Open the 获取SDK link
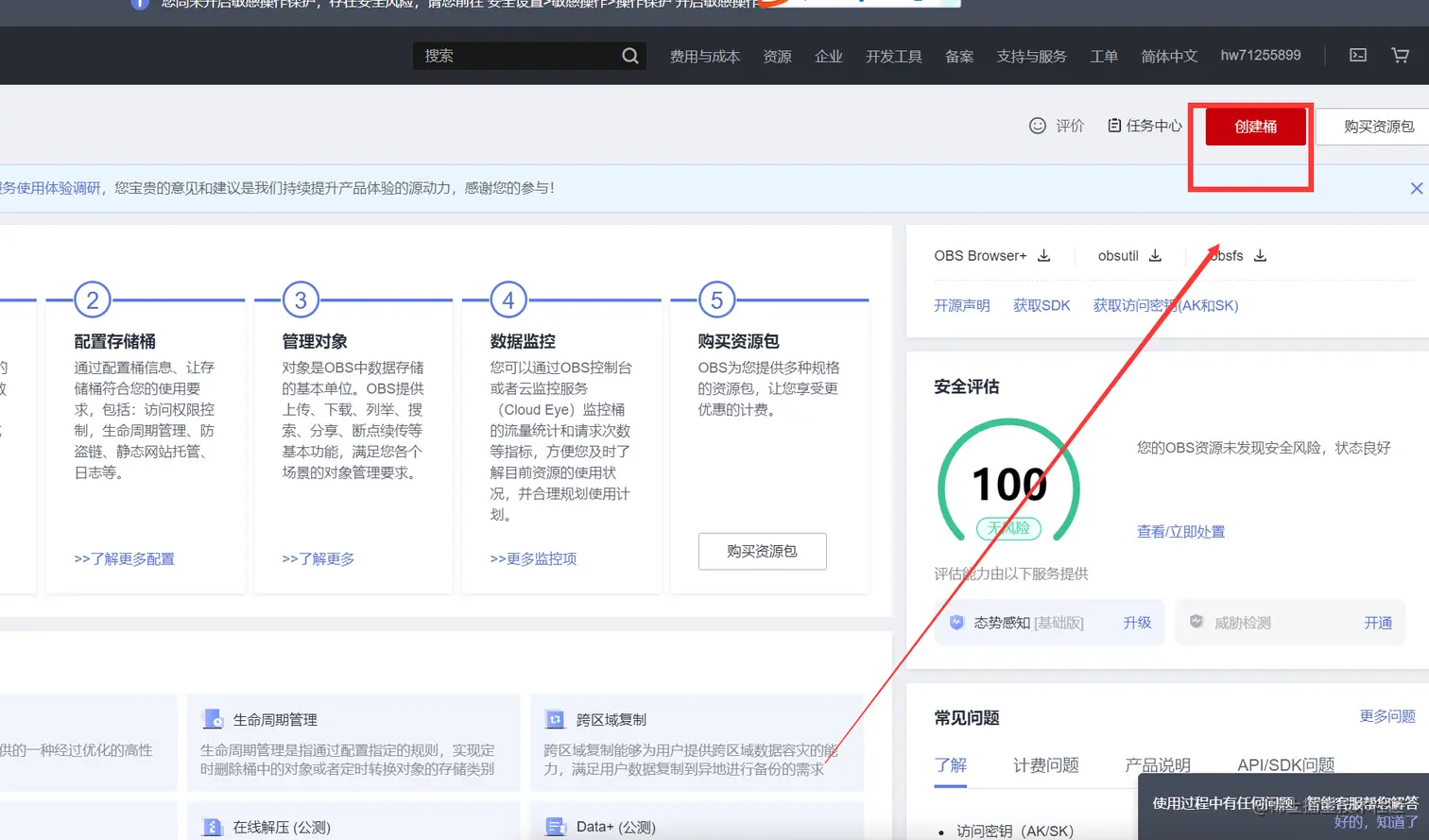 coord(1042,305)
